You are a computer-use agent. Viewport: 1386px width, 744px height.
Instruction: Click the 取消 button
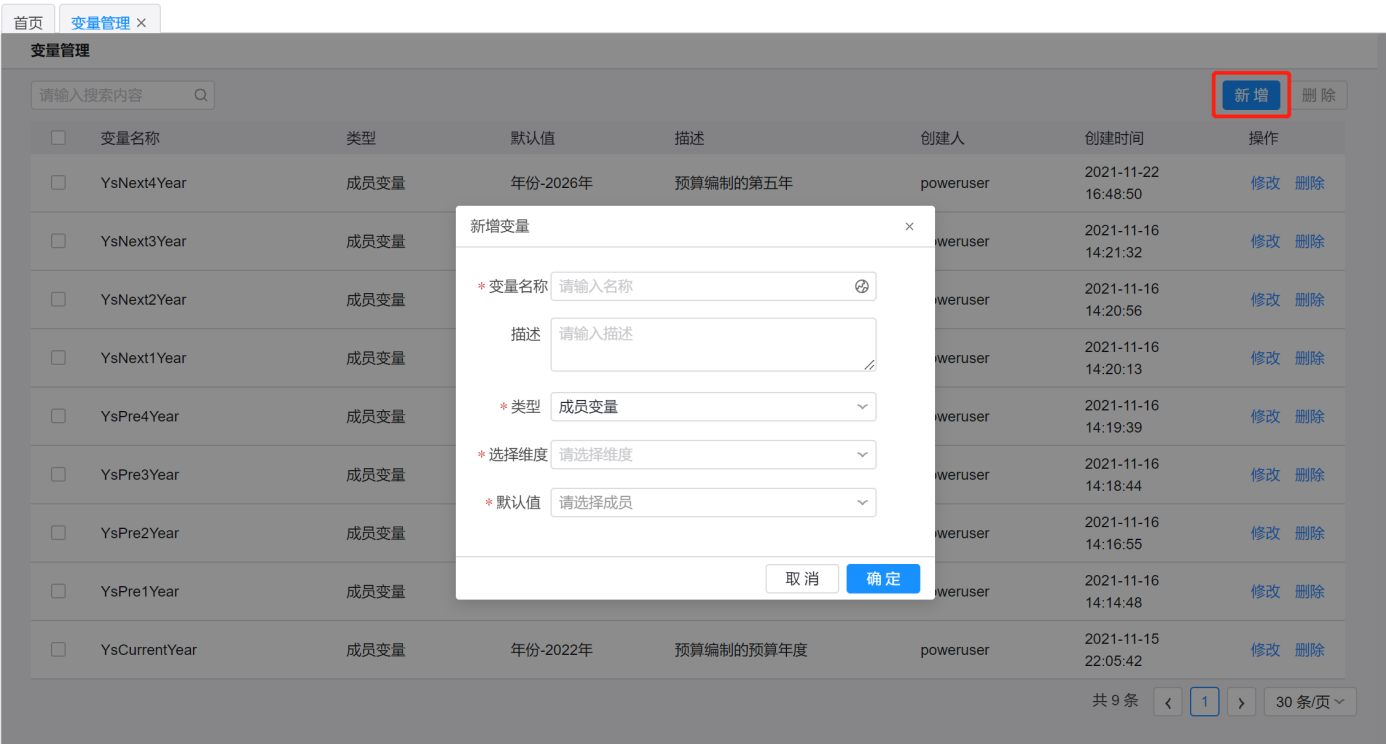[x=802, y=579]
